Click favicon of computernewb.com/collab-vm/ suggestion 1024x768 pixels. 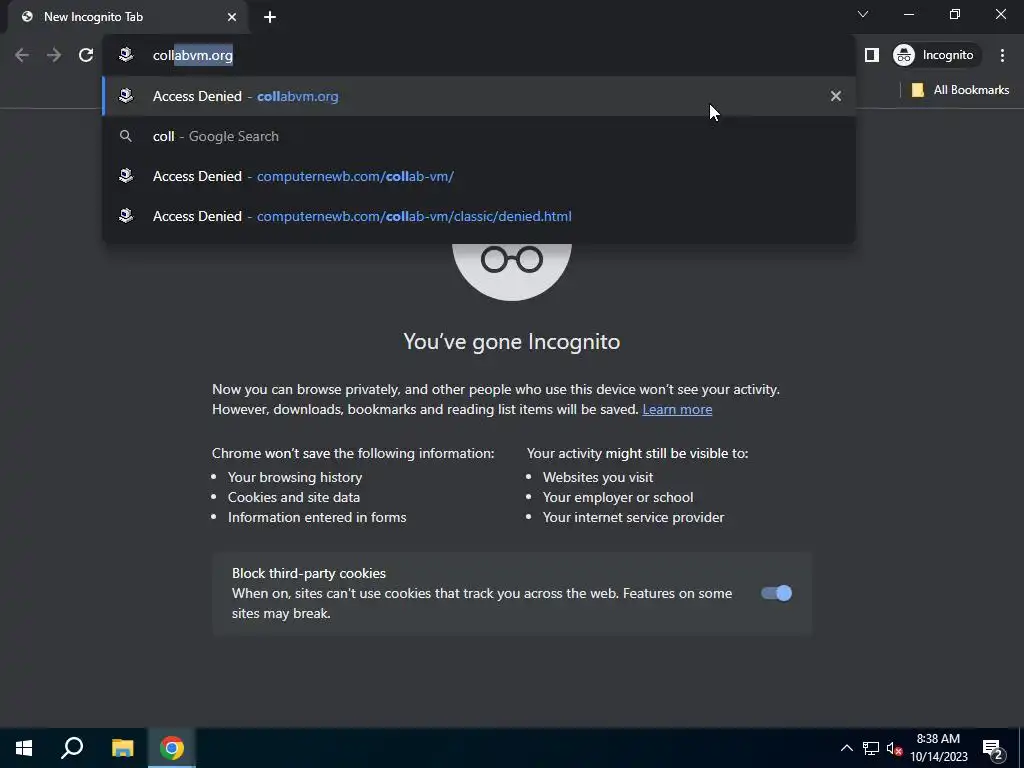tap(126, 176)
